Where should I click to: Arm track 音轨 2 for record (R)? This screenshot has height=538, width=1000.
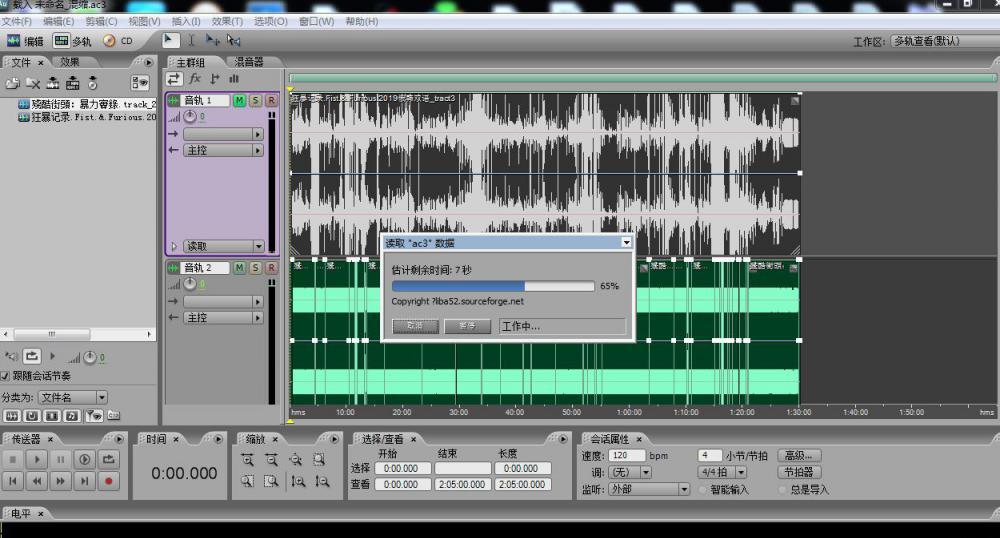pos(271,268)
